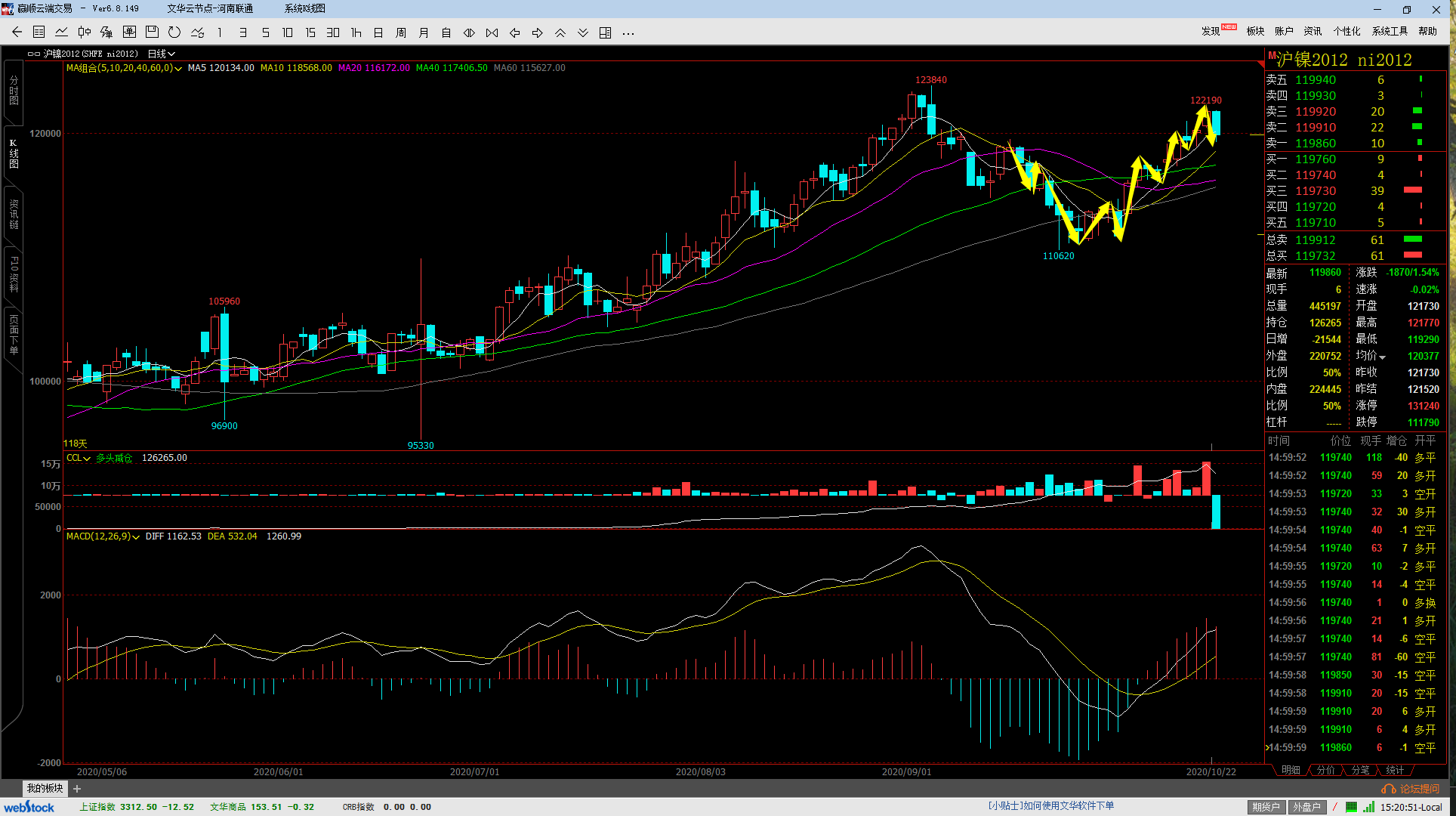
Task: Click the add board plus button
Action: (77, 789)
